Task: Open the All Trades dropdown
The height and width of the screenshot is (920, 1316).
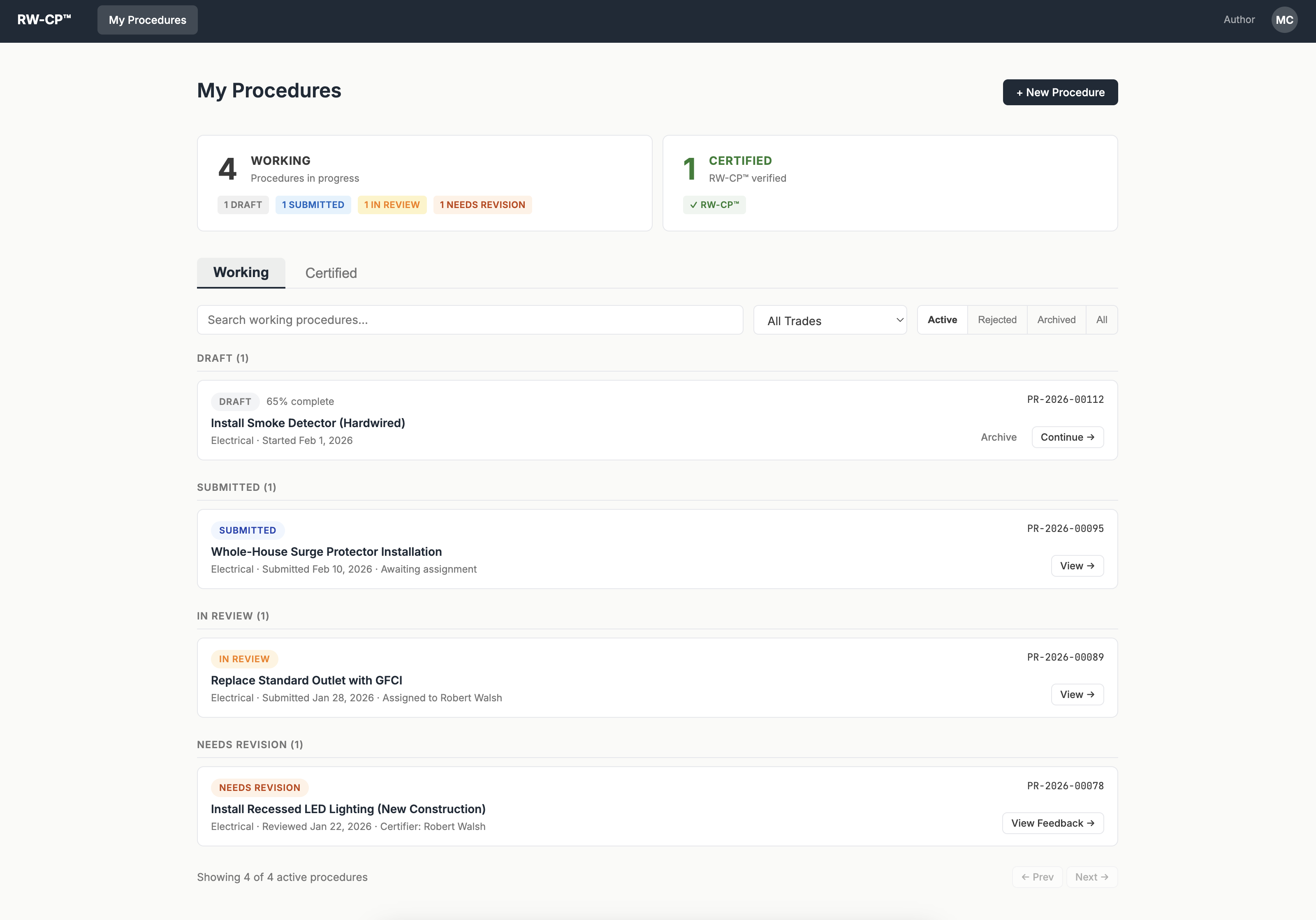Action: click(830, 320)
